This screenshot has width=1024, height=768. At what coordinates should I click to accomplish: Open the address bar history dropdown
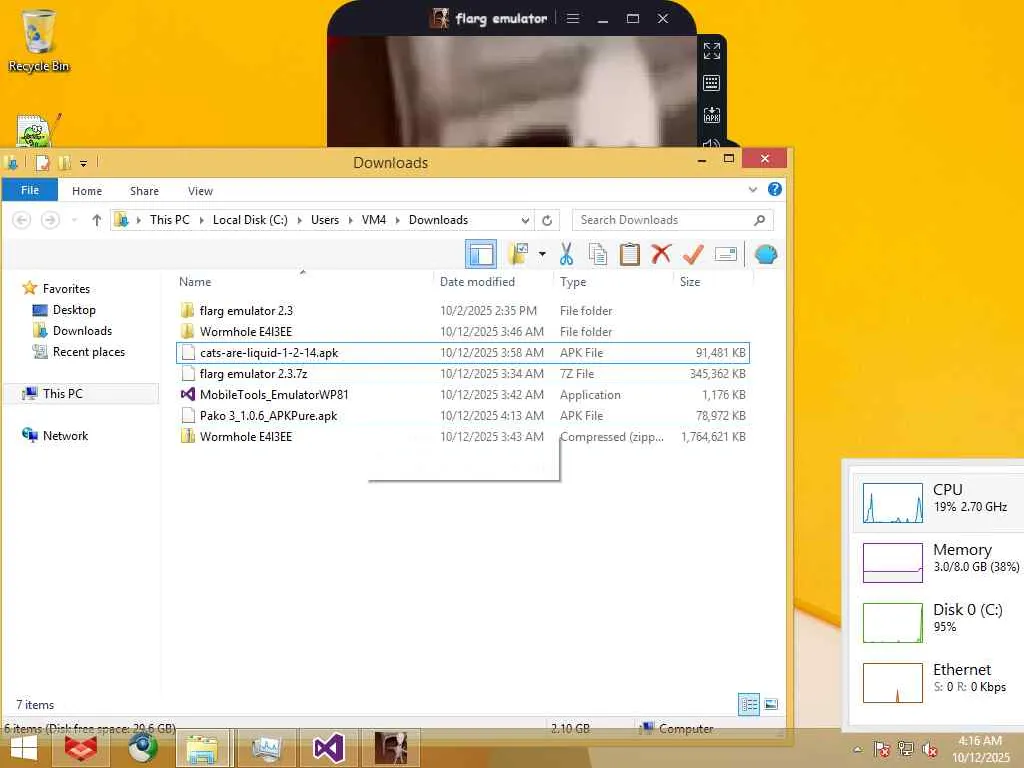(525, 220)
